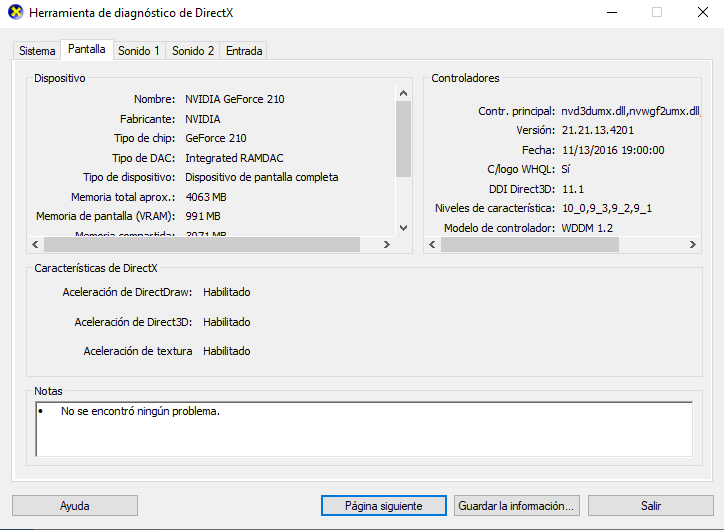Click Dispositivo horizontal scrollbar thumb

point(202,245)
